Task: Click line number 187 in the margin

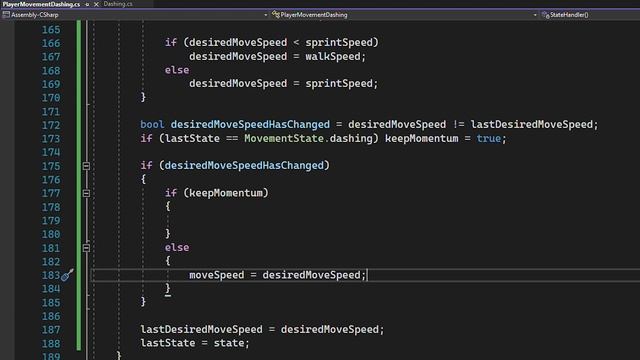Action: (51, 330)
